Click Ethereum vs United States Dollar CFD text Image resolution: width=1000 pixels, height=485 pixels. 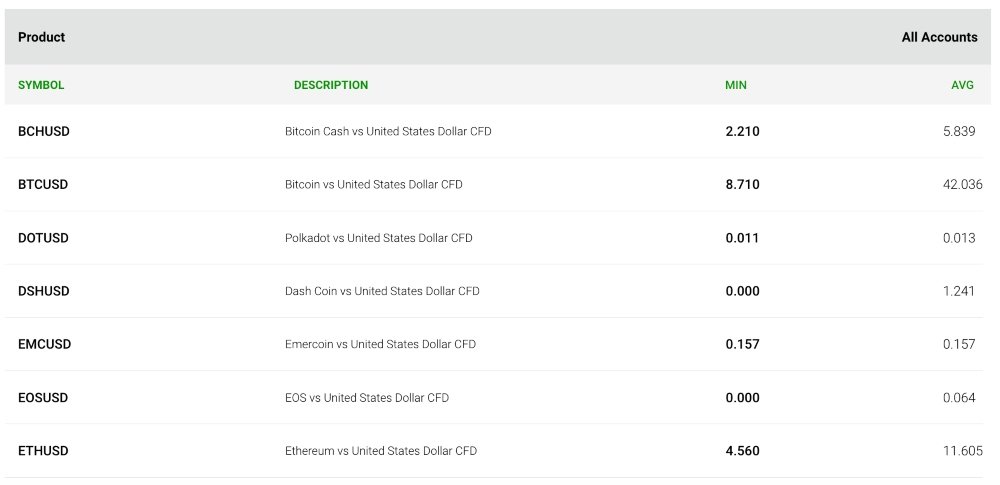coord(381,451)
